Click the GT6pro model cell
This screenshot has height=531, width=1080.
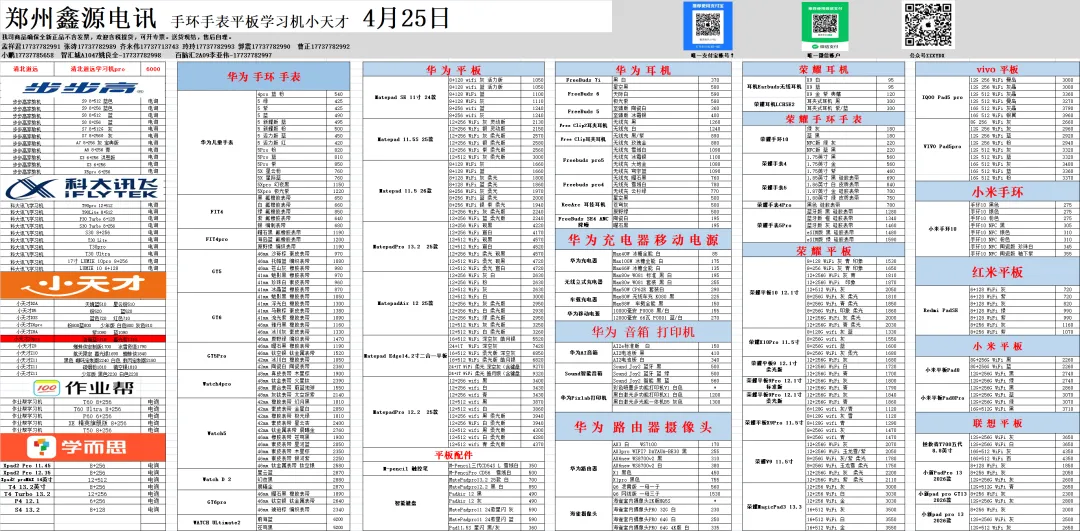click(x=217, y=502)
